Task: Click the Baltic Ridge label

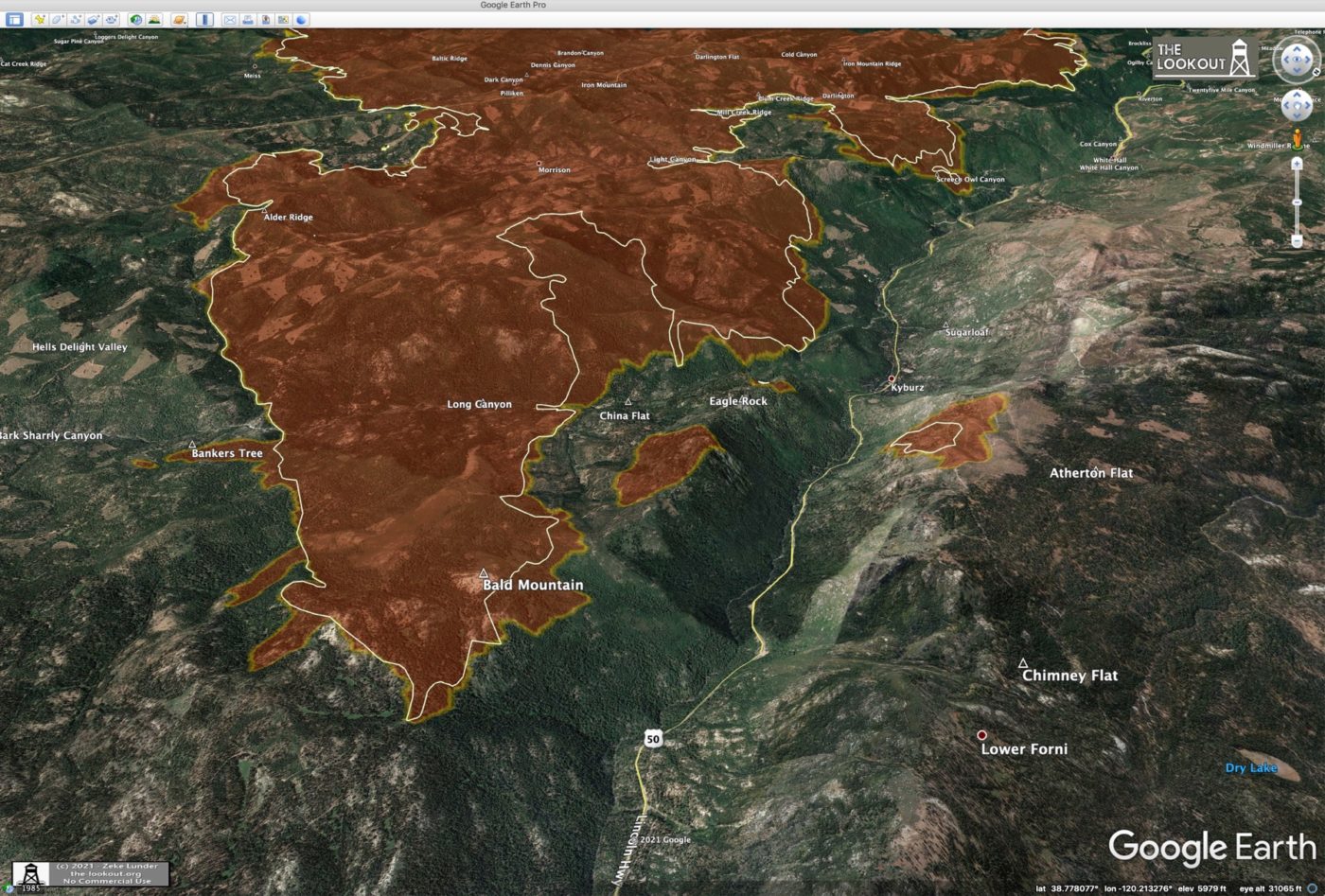Action: pyautogui.click(x=450, y=59)
